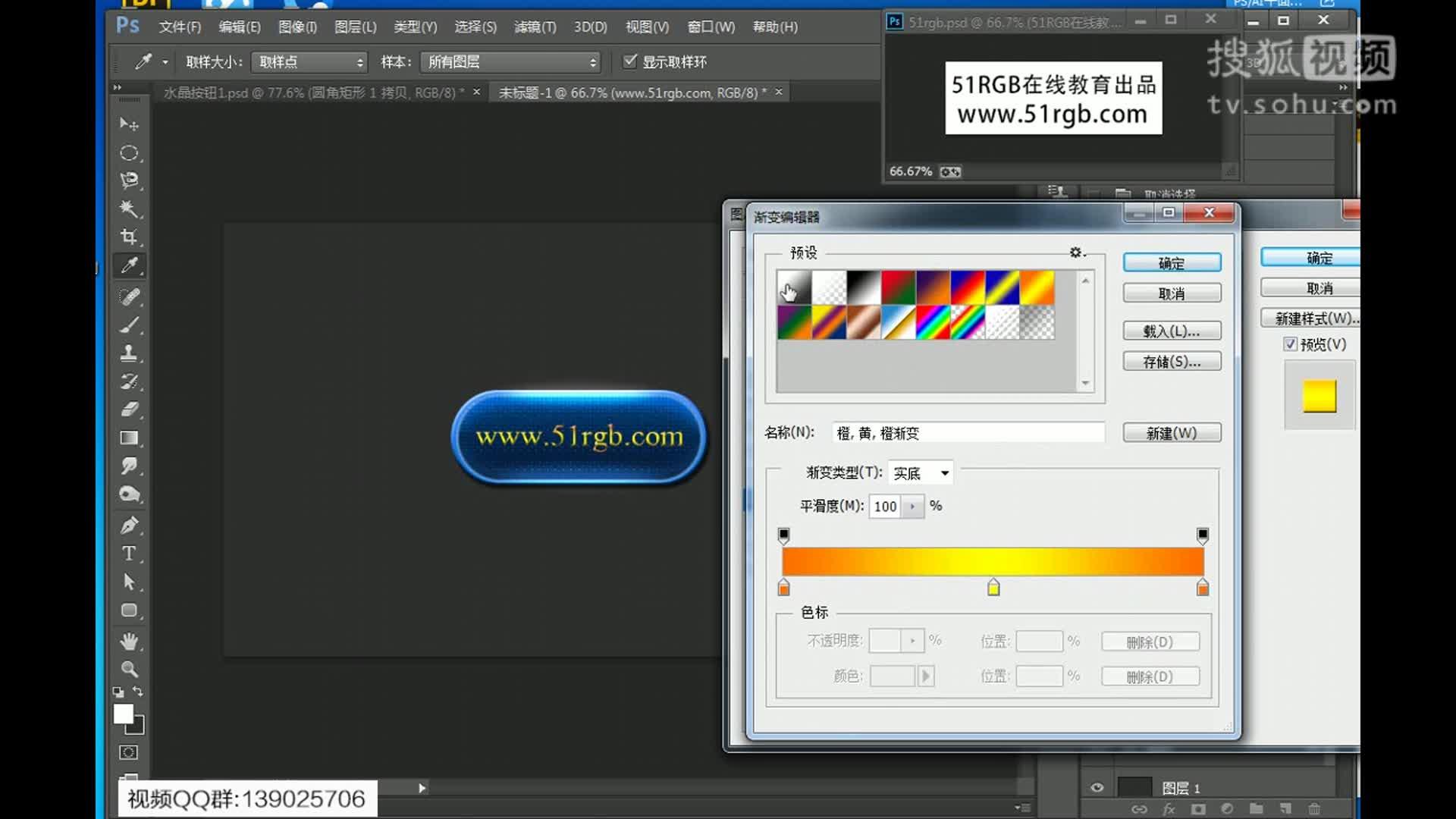Select the Zoom tool

[x=130, y=670]
